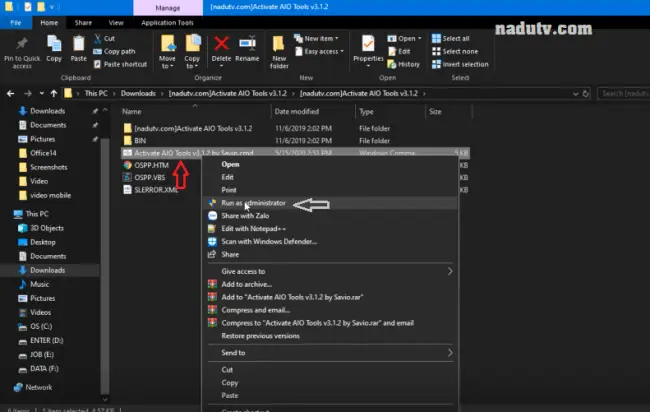Click Select all in ribbon
The height and width of the screenshot is (412, 650).
point(451,39)
